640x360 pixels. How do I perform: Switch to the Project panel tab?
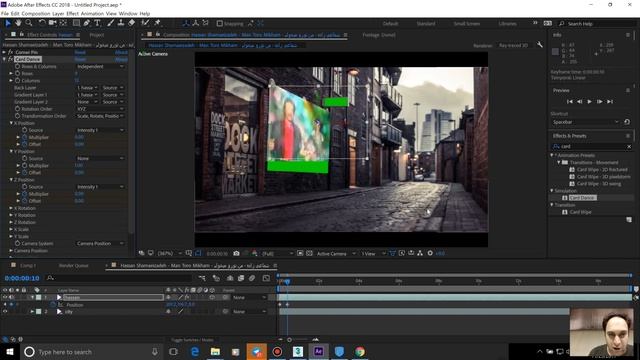[x=97, y=35]
